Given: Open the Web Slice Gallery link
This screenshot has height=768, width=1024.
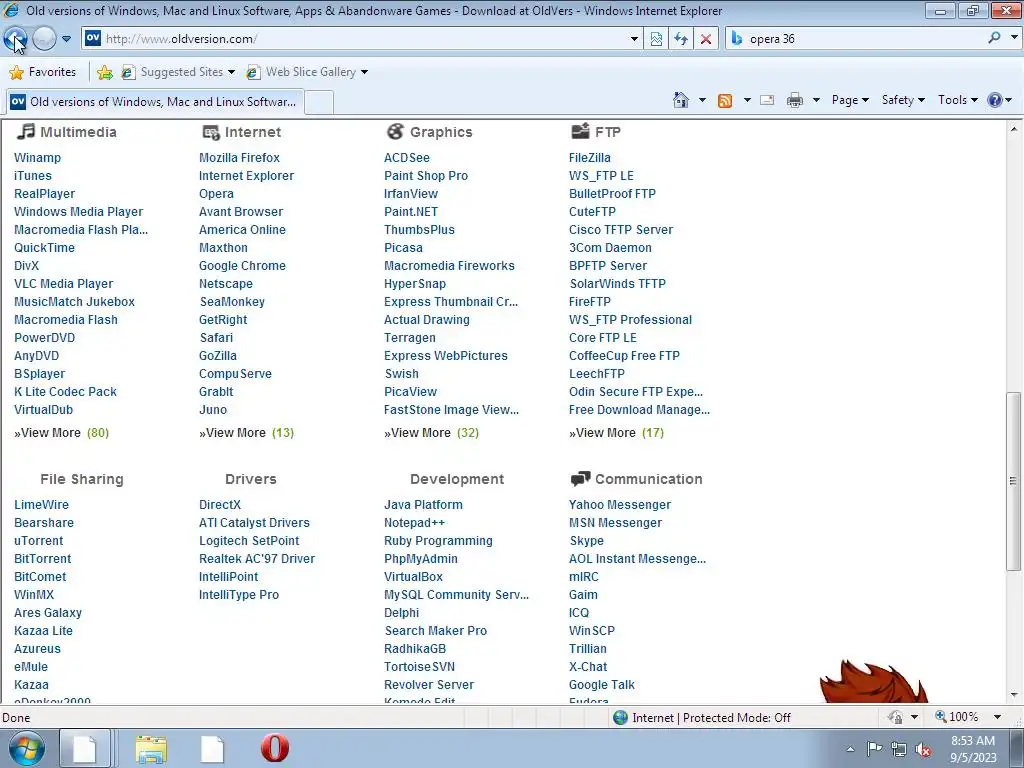Looking at the screenshot, I should coord(307,72).
